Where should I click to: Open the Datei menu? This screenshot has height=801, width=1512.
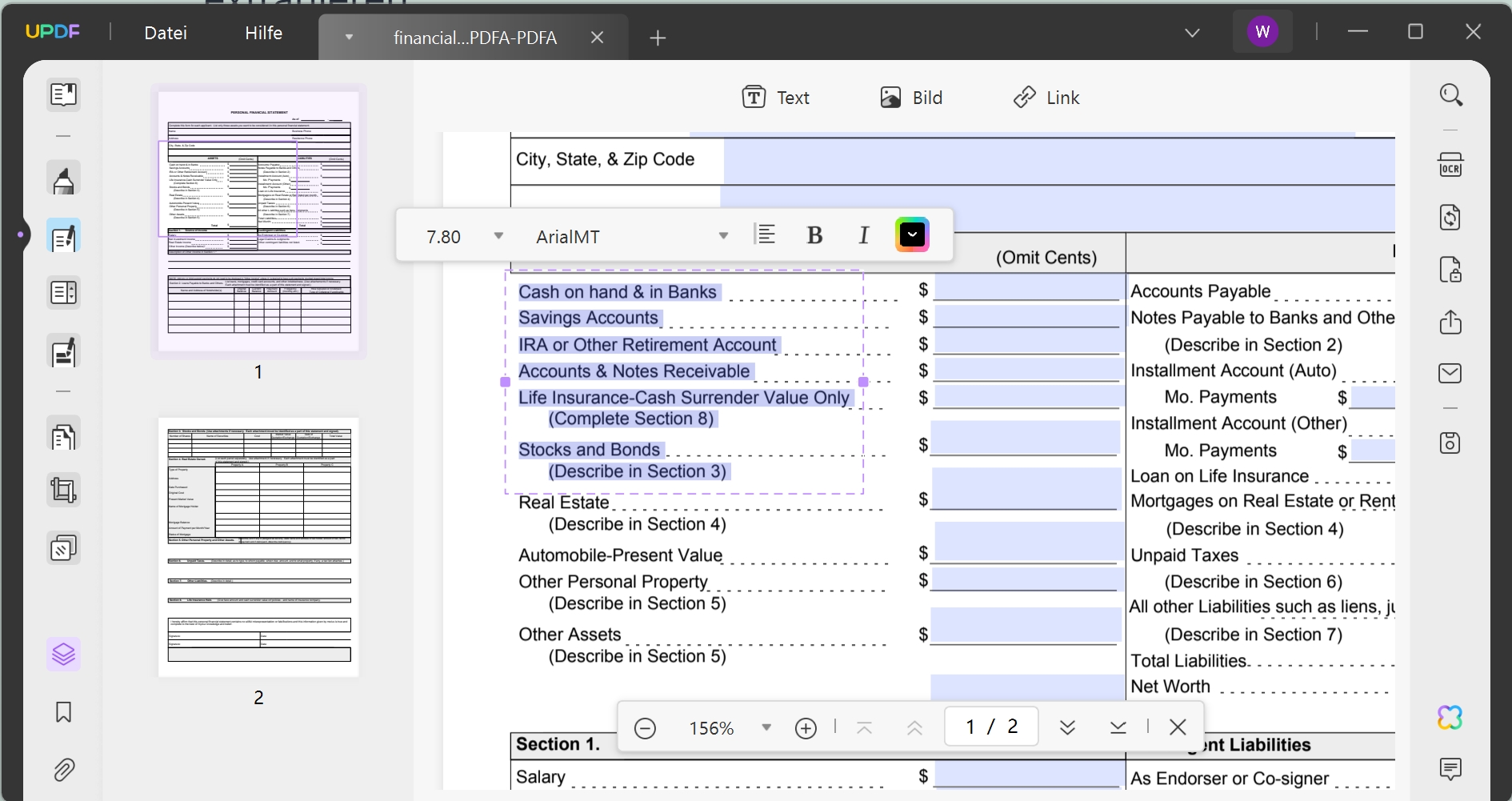click(166, 32)
